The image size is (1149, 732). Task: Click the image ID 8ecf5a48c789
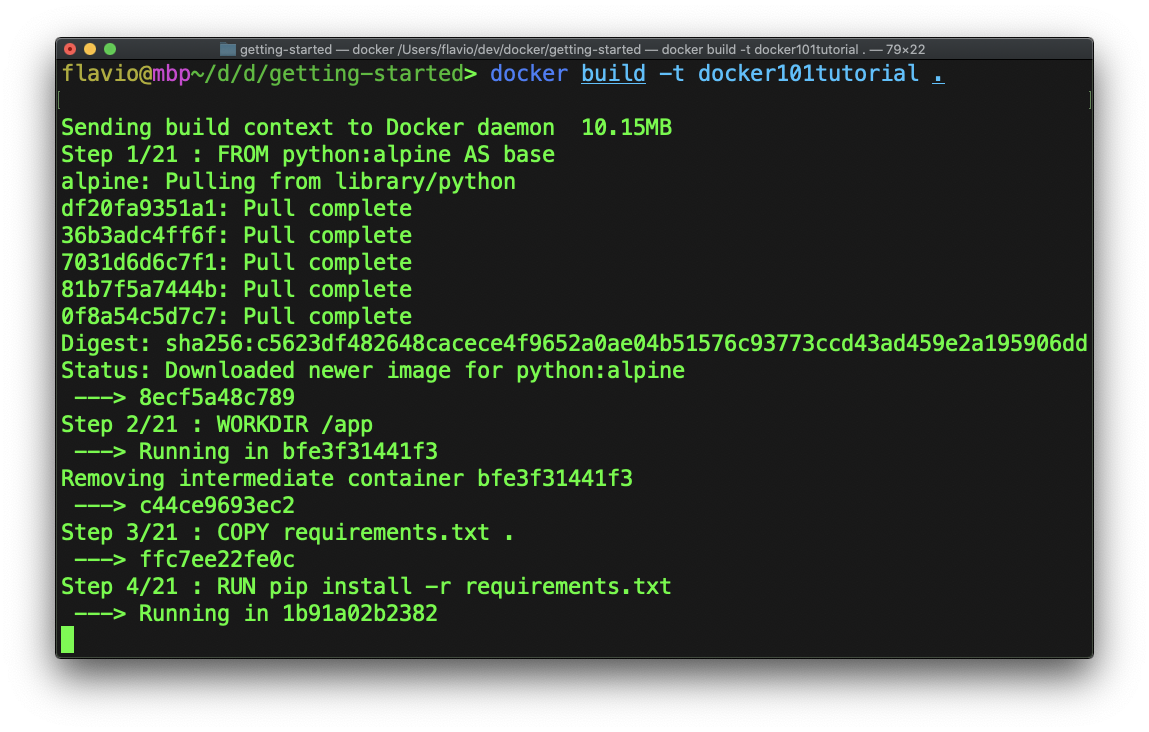pyautogui.click(x=217, y=398)
